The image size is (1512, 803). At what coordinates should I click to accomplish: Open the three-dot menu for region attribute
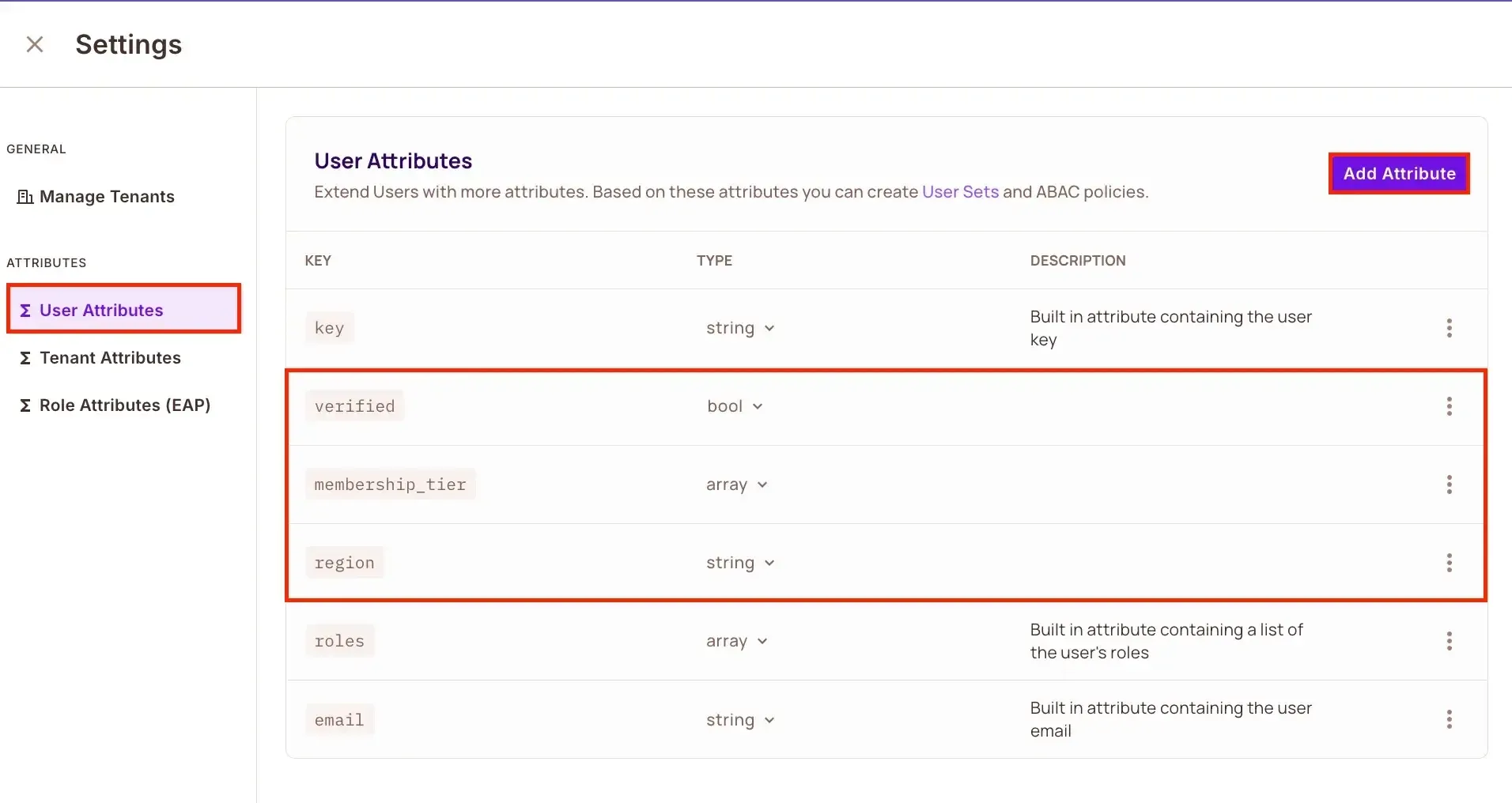coord(1449,563)
